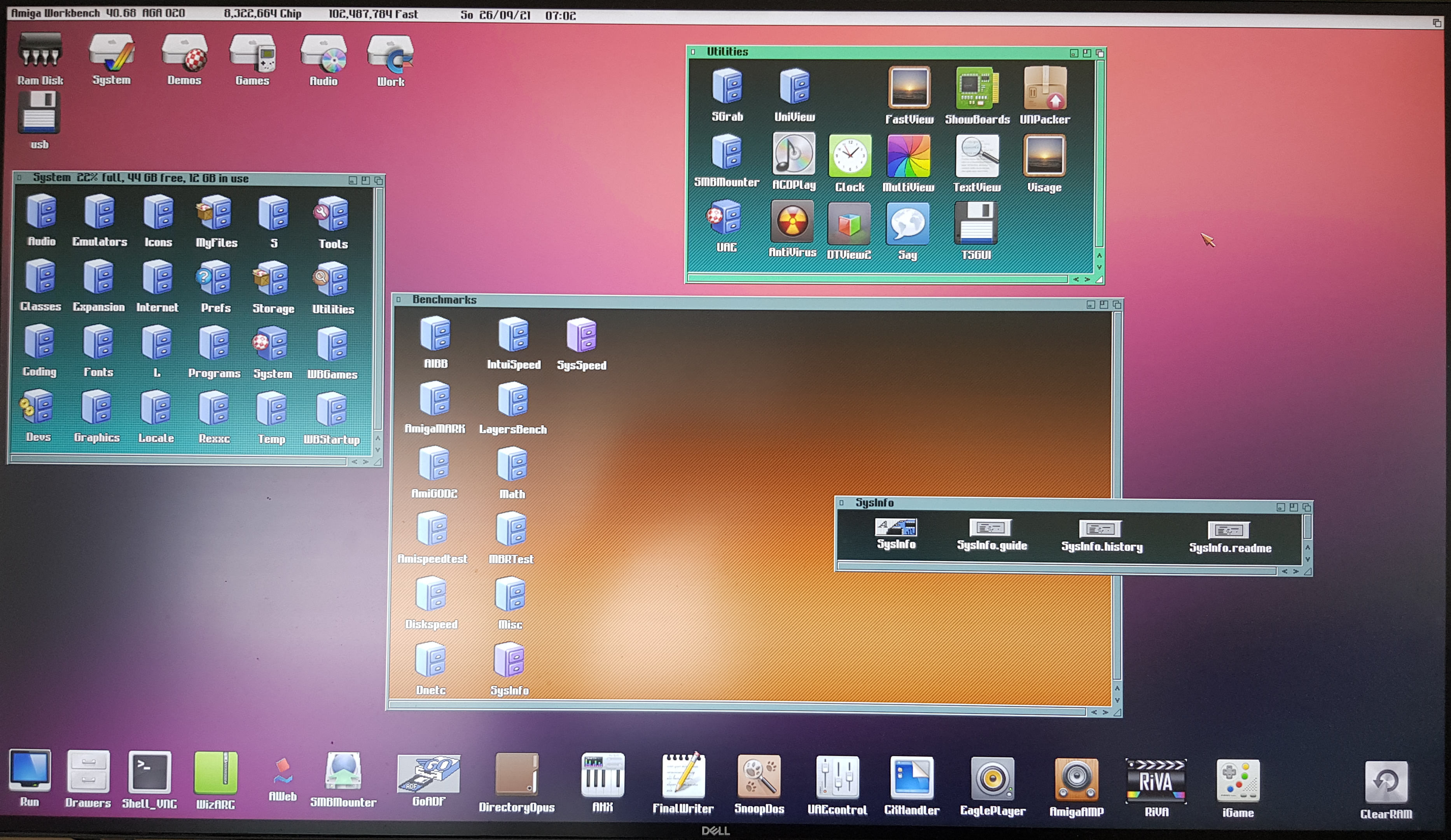Screen dimensions: 1451x840
Task: Open the SysInfo program icon
Action: coord(896,527)
